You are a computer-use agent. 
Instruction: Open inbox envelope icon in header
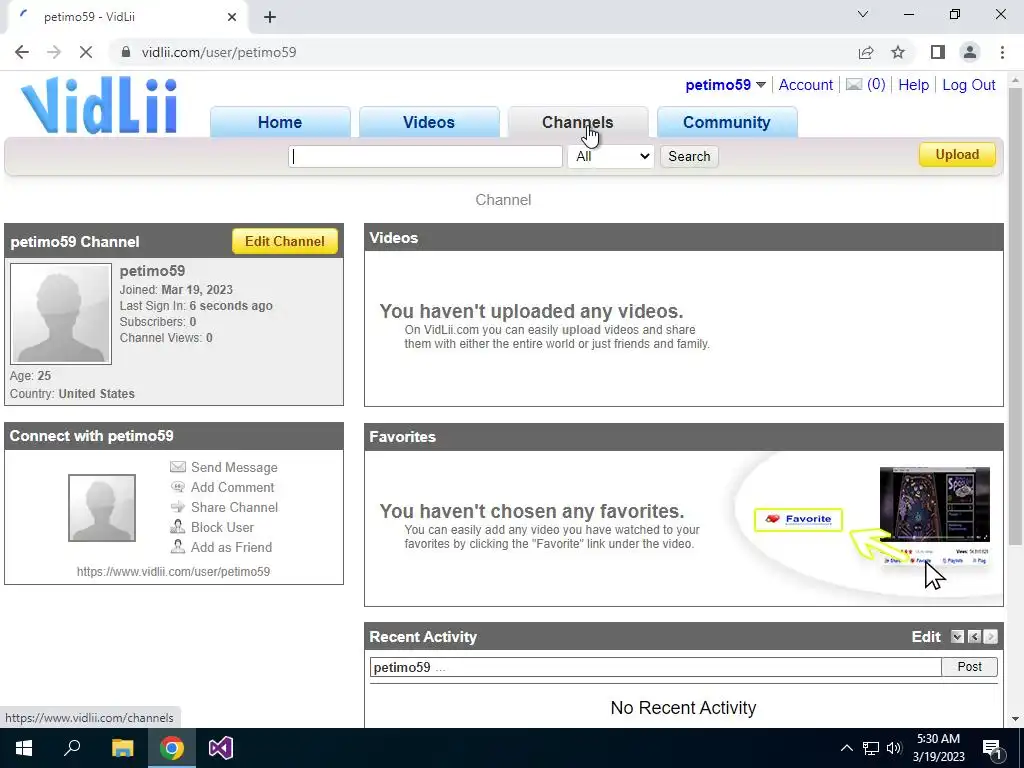854,84
